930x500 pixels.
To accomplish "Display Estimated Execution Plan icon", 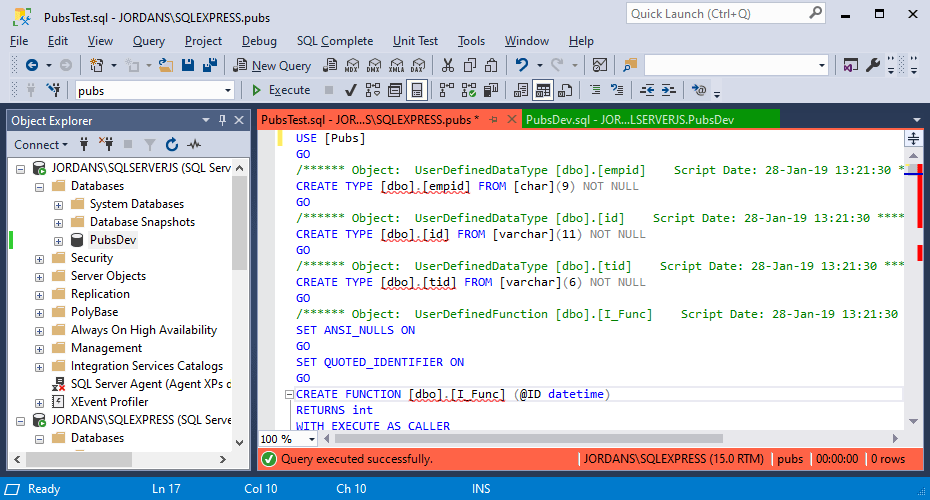I will click(x=372, y=90).
